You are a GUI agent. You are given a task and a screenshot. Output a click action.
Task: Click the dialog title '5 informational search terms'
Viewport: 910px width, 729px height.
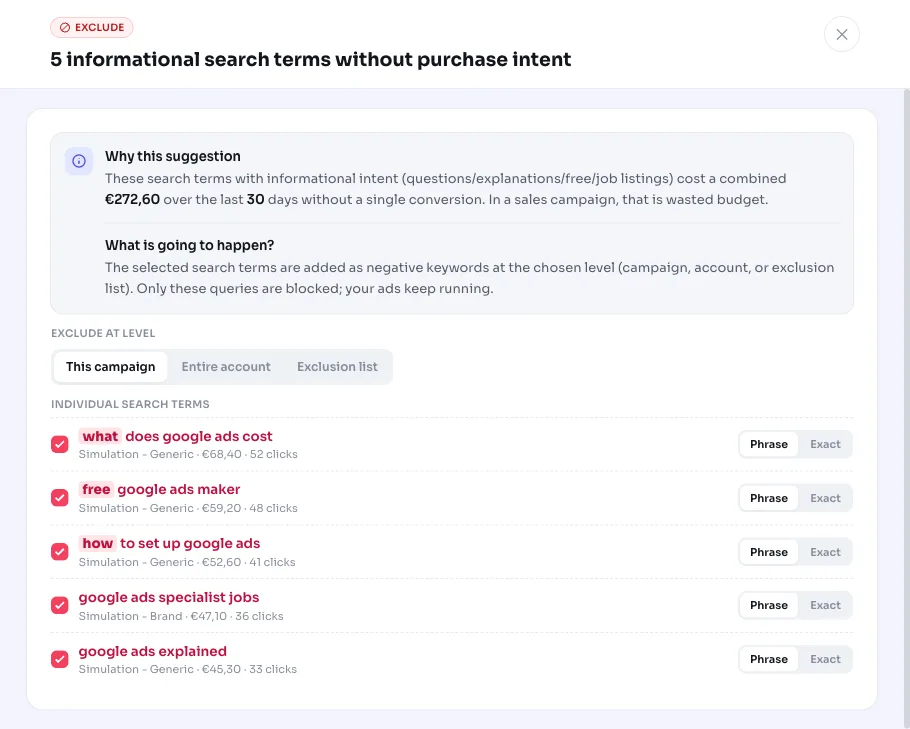(x=310, y=59)
